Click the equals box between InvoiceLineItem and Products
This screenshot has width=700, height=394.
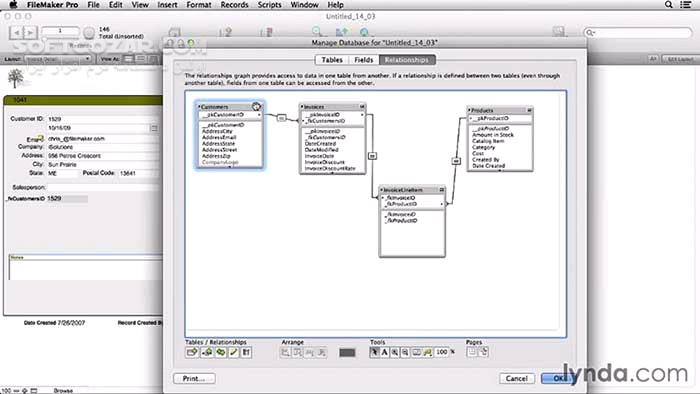click(456, 161)
